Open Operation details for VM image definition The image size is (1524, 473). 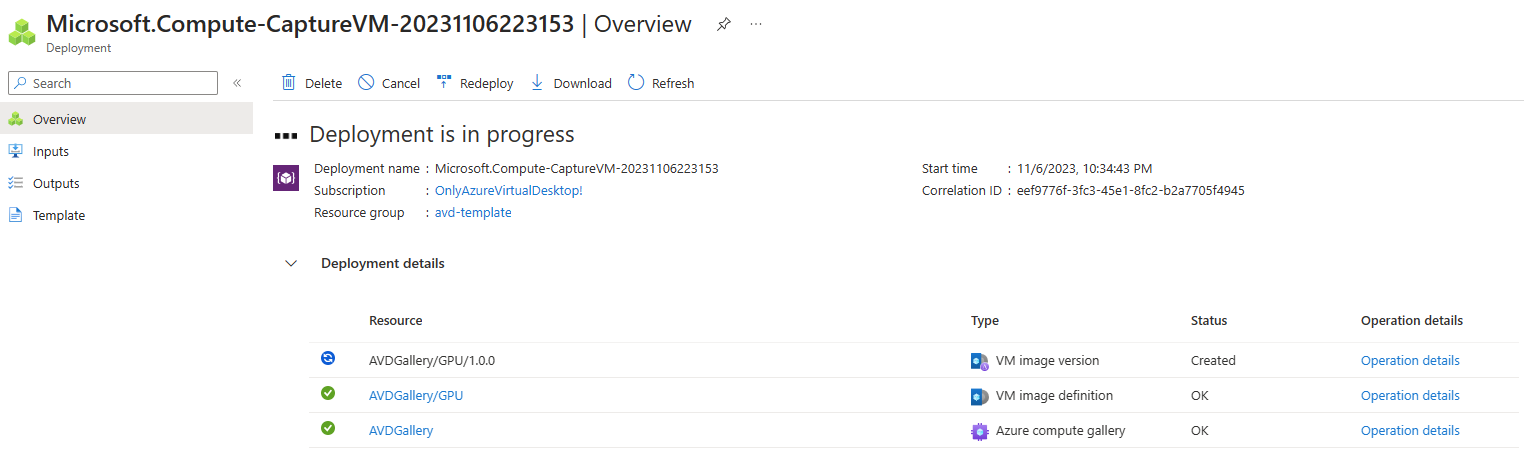[x=1410, y=395]
